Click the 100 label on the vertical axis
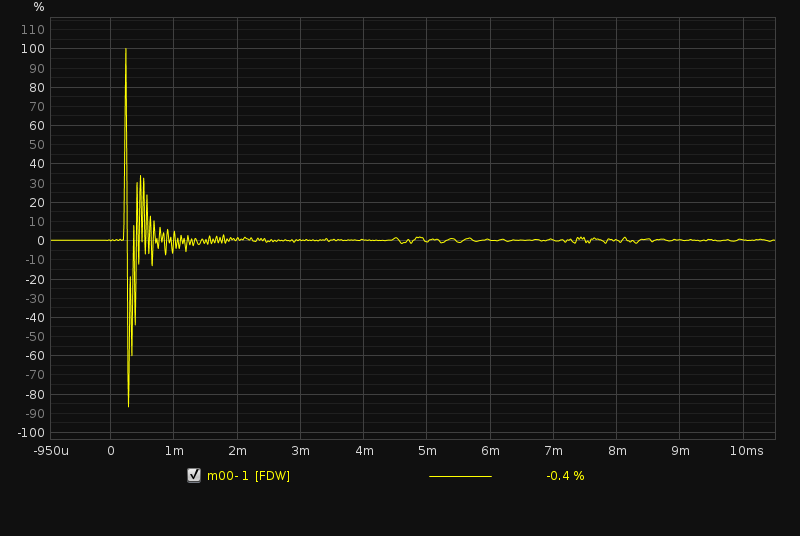Viewport: 800px width, 536px height. (33, 49)
